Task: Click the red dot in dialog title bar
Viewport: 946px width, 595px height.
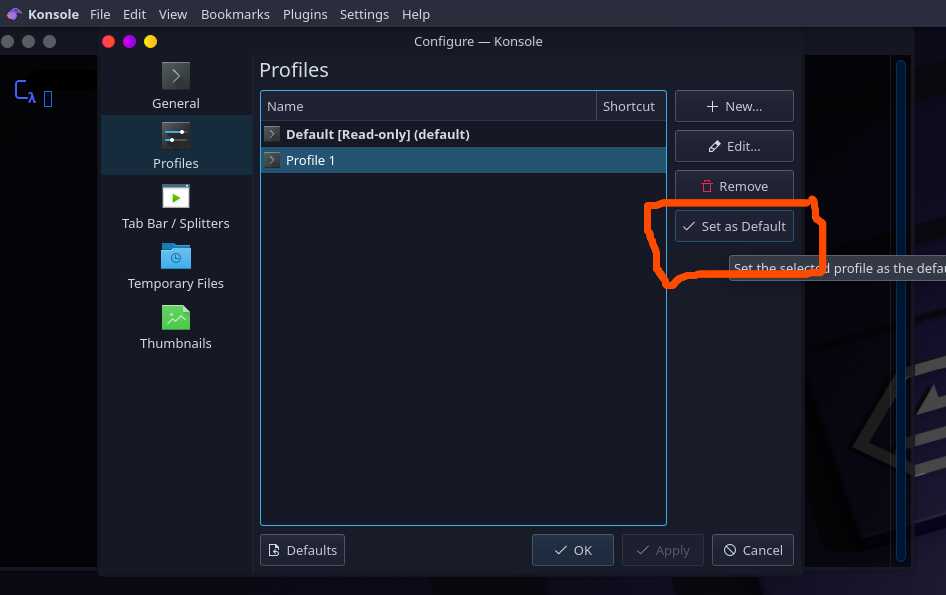Action: click(x=109, y=41)
